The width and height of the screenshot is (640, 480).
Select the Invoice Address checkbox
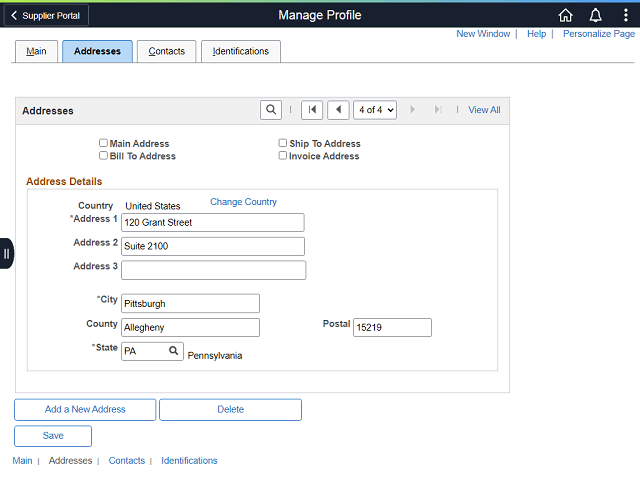282,156
